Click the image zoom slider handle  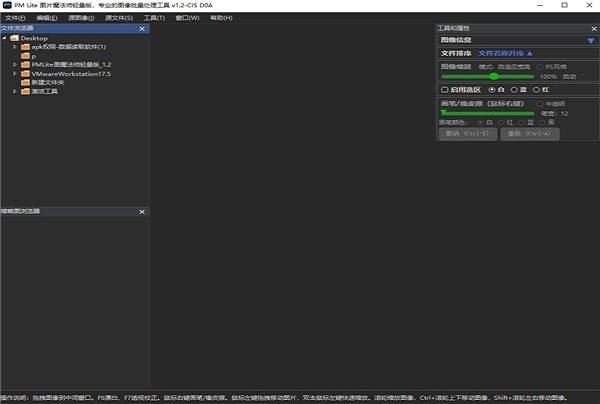pos(493,76)
